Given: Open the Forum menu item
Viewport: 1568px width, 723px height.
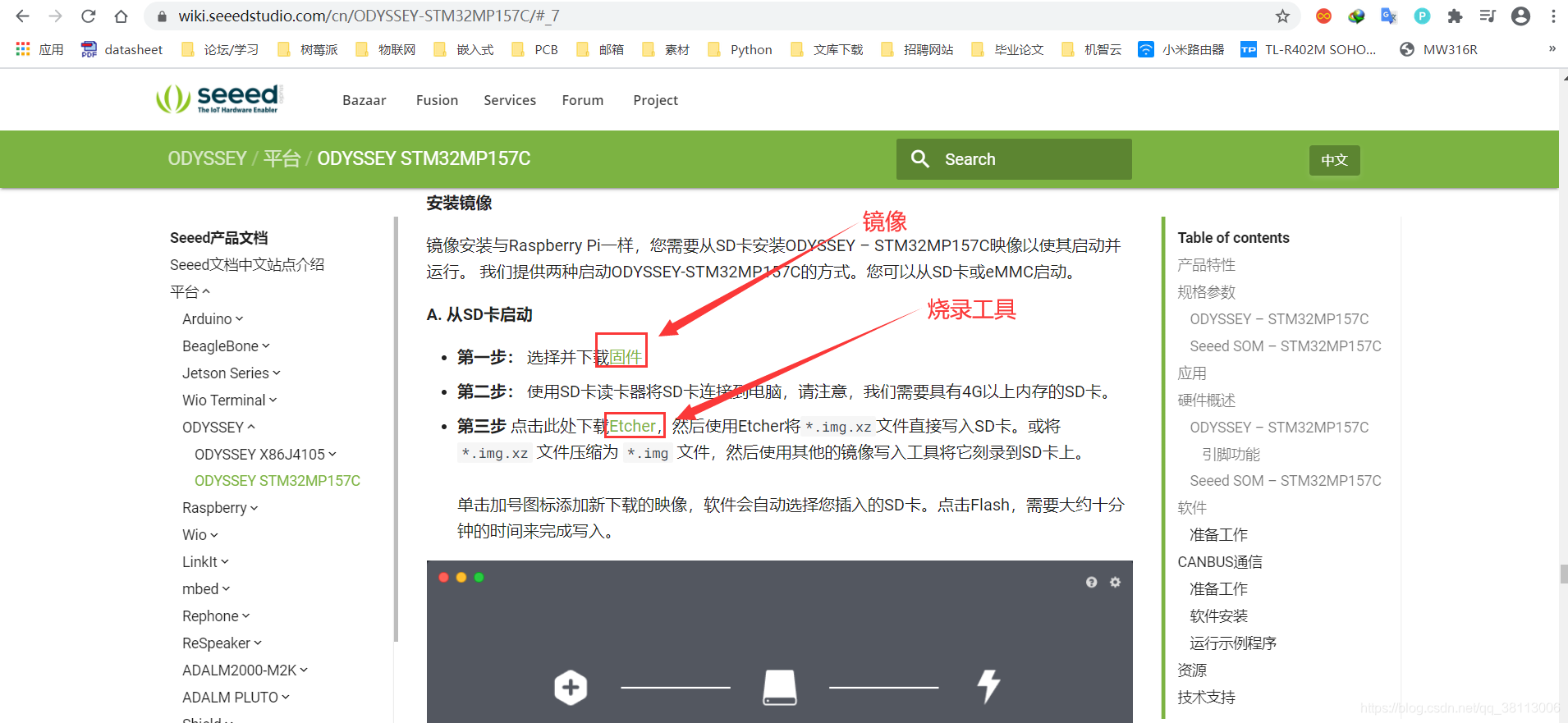Looking at the screenshot, I should click(583, 100).
